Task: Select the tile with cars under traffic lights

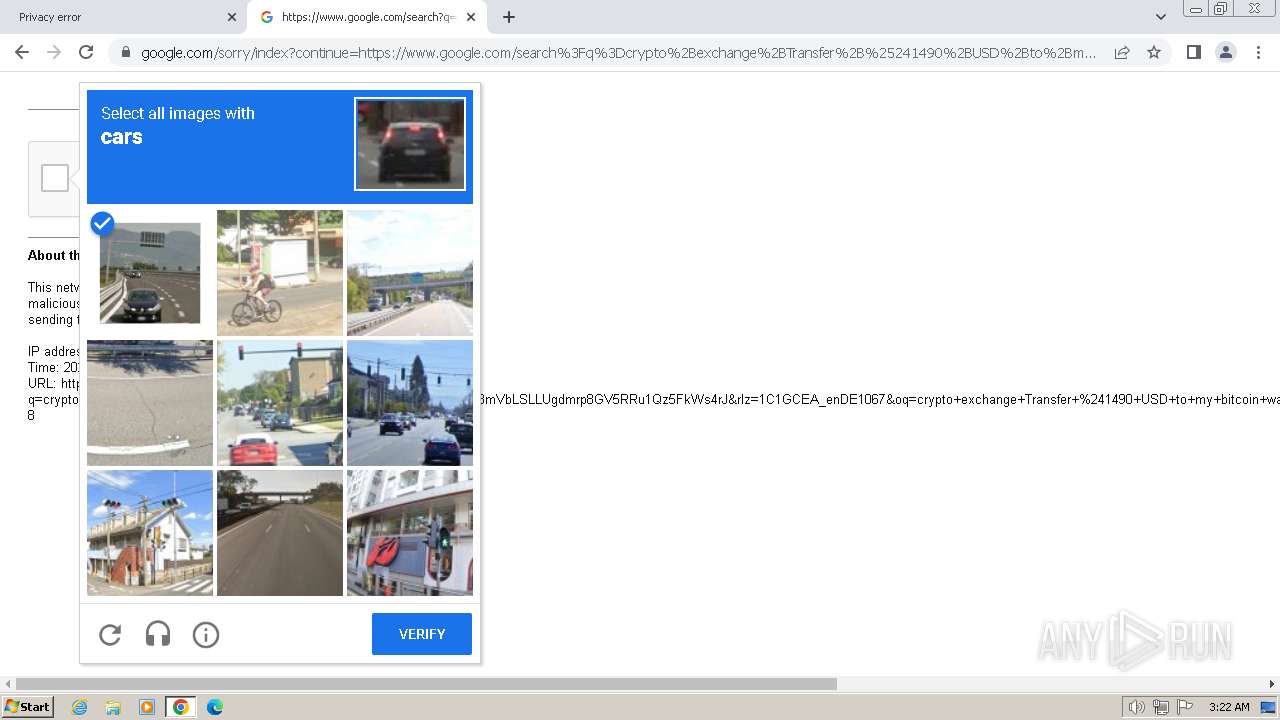Action: 410,403
